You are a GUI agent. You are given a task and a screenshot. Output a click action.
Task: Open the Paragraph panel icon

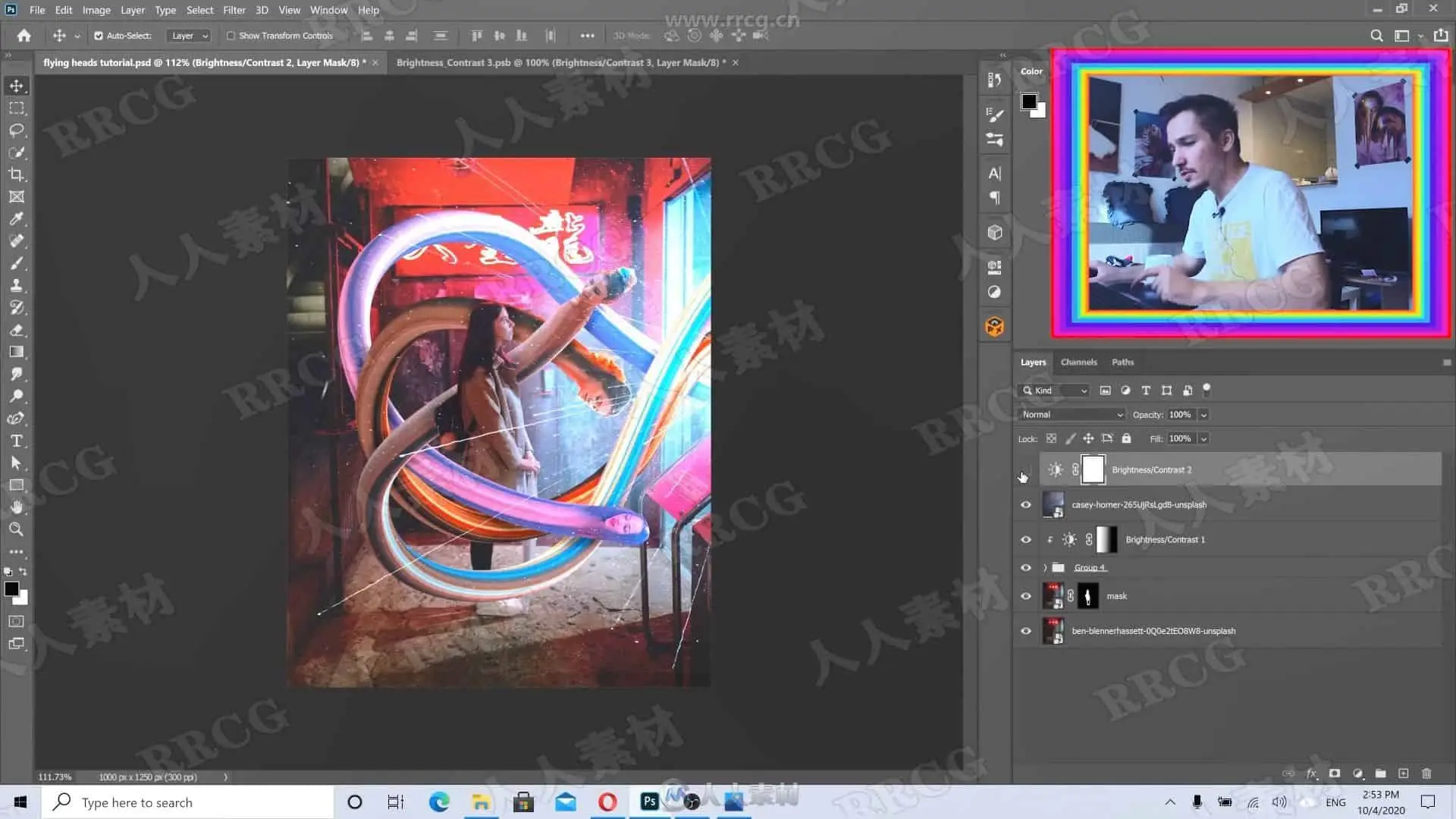tap(995, 198)
